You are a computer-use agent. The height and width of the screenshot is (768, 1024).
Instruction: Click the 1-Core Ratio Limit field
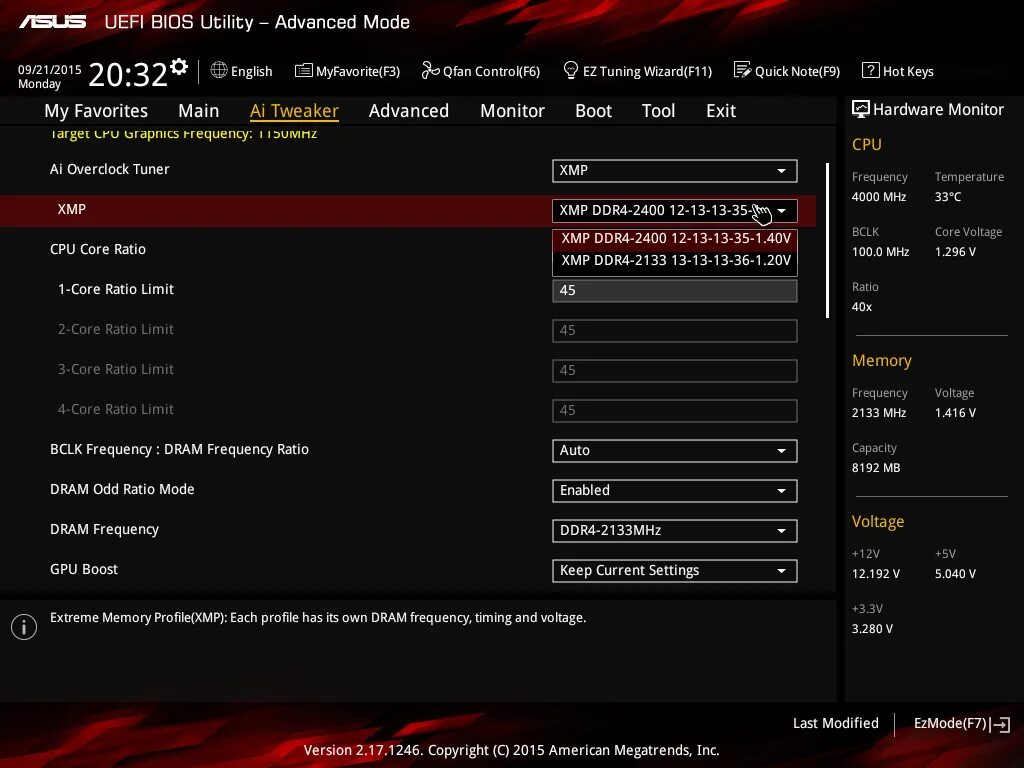[x=675, y=291]
